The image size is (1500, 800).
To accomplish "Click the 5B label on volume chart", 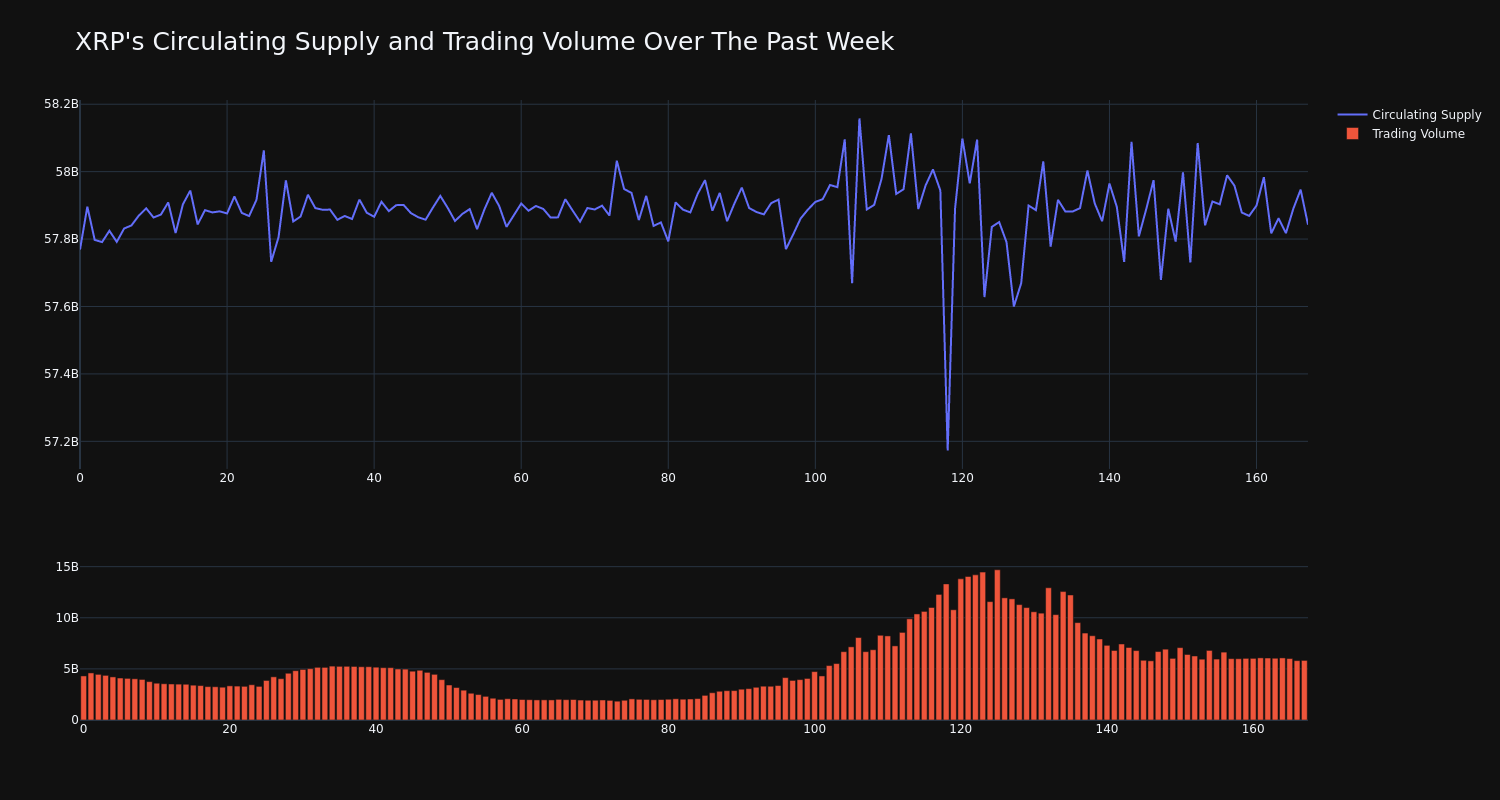I will tap(70, 669).
